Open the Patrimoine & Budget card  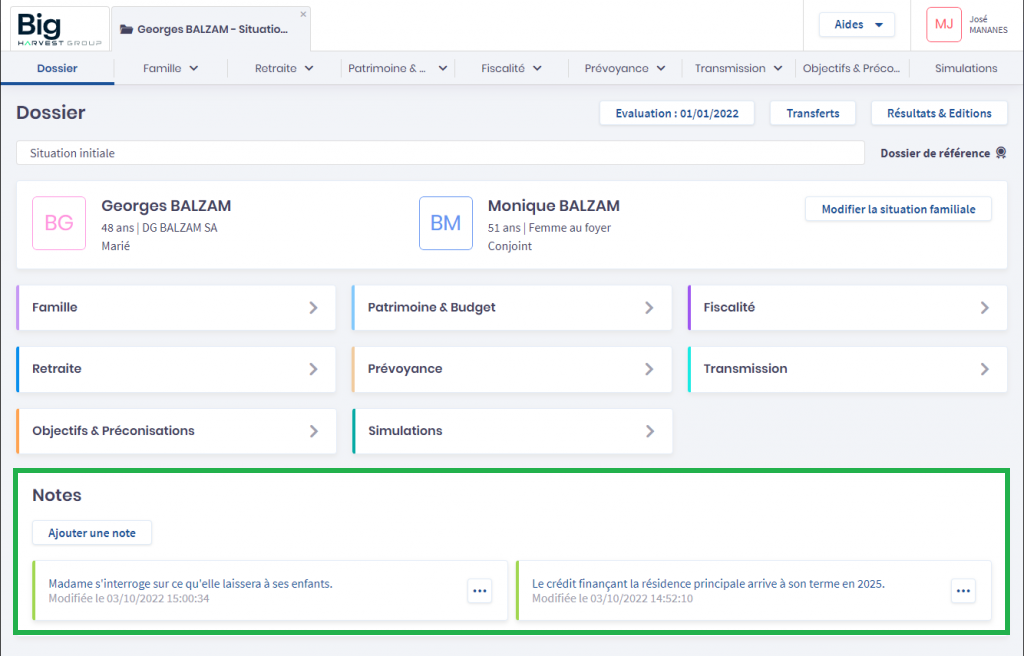pos(511,307)
